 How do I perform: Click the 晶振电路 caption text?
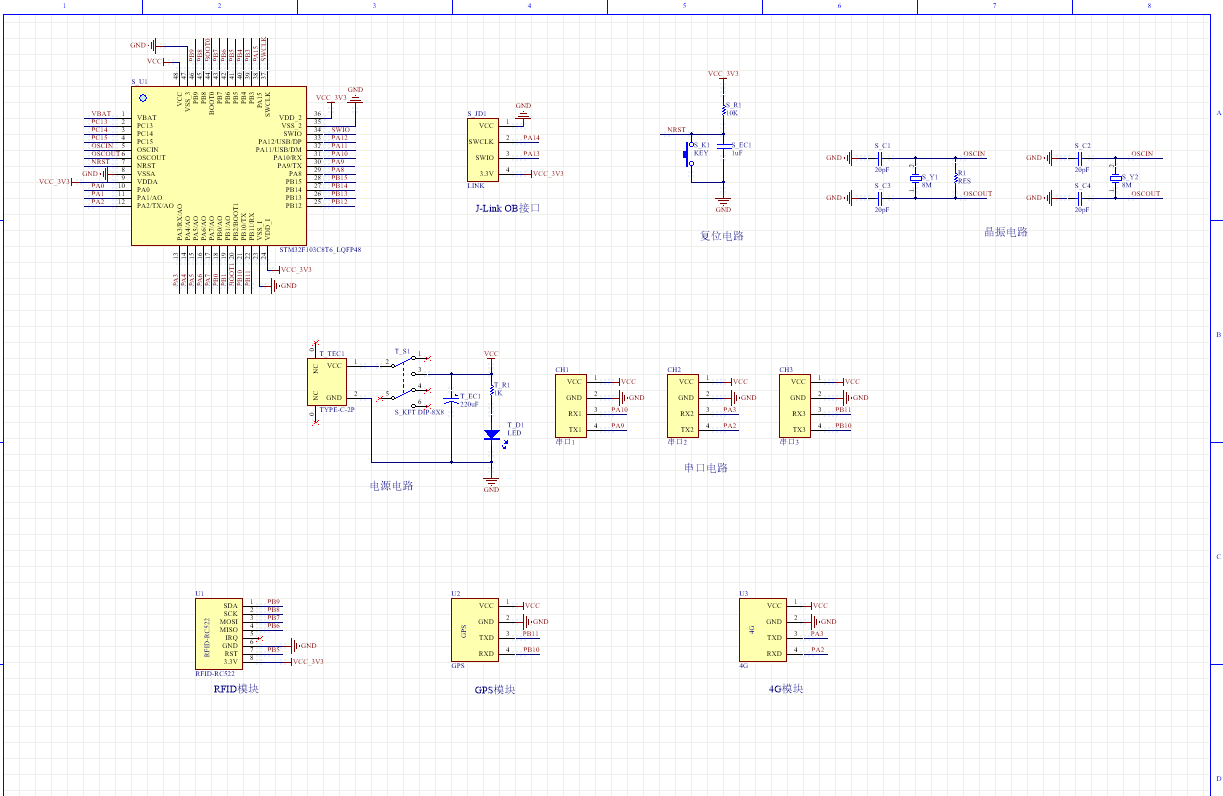point(1005,232)
